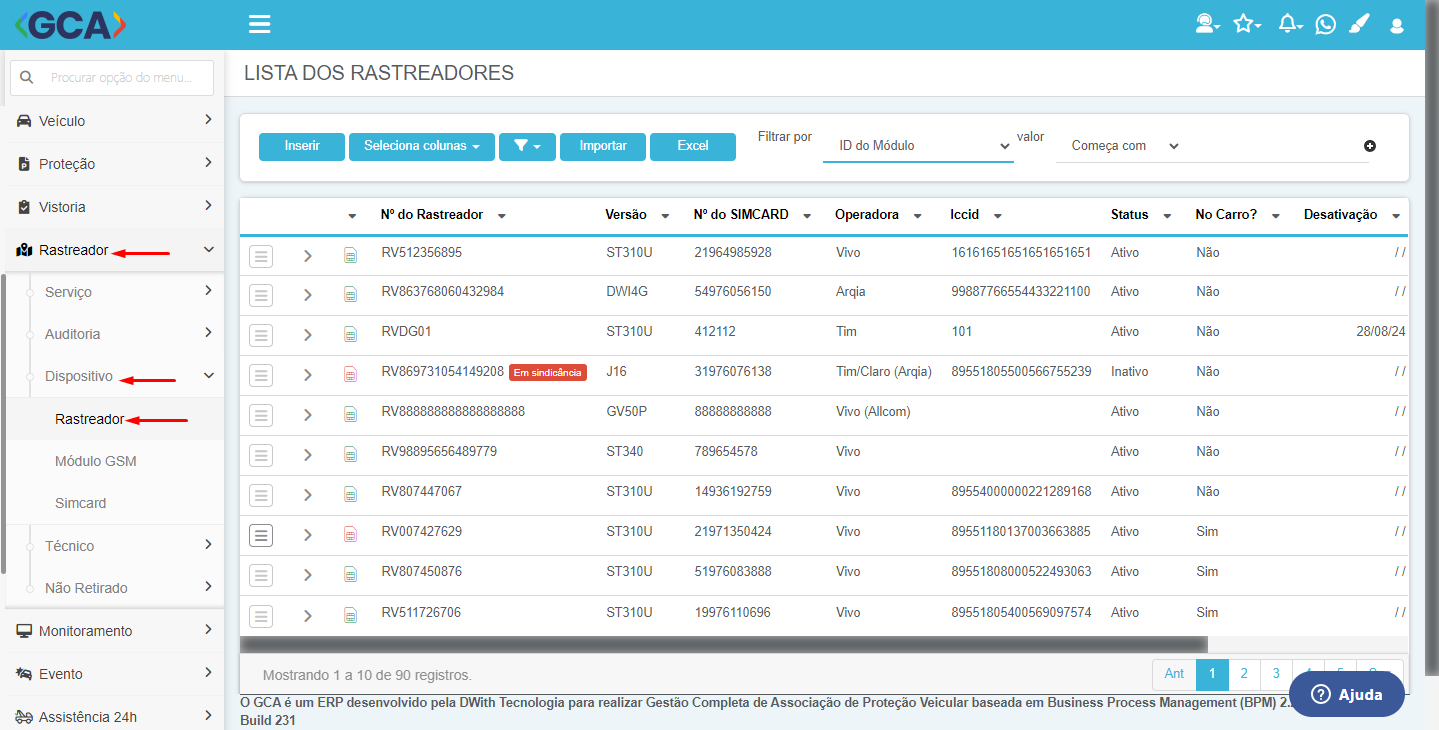Click the WhatsApp icon in header

[1326, 24]
